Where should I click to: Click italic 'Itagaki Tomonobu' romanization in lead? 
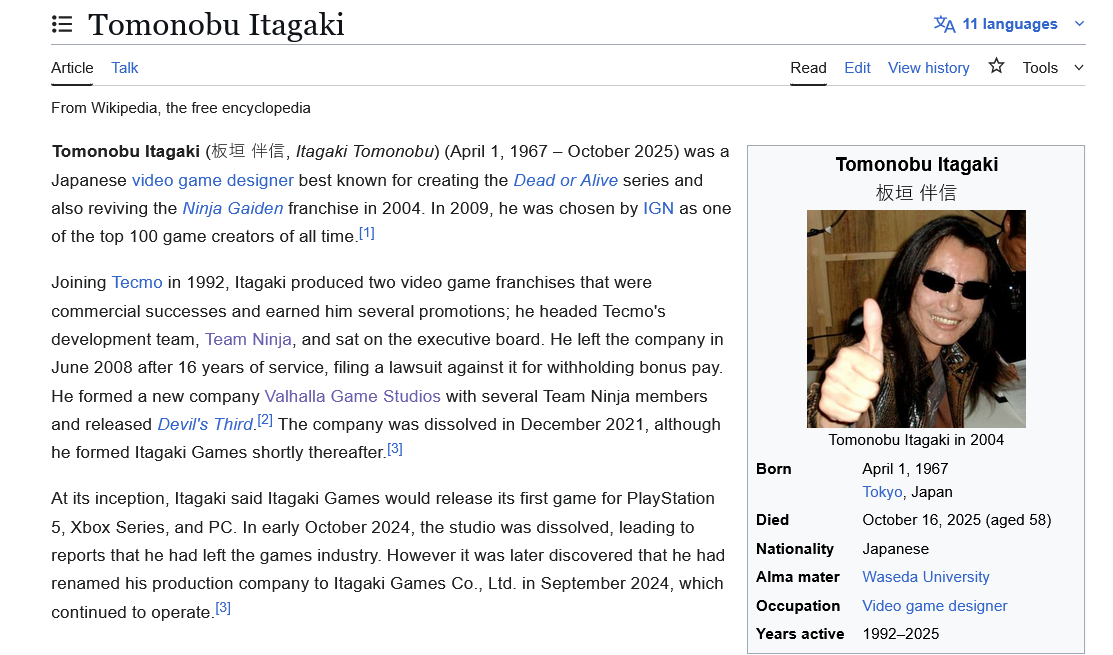[x=364, y=152]
